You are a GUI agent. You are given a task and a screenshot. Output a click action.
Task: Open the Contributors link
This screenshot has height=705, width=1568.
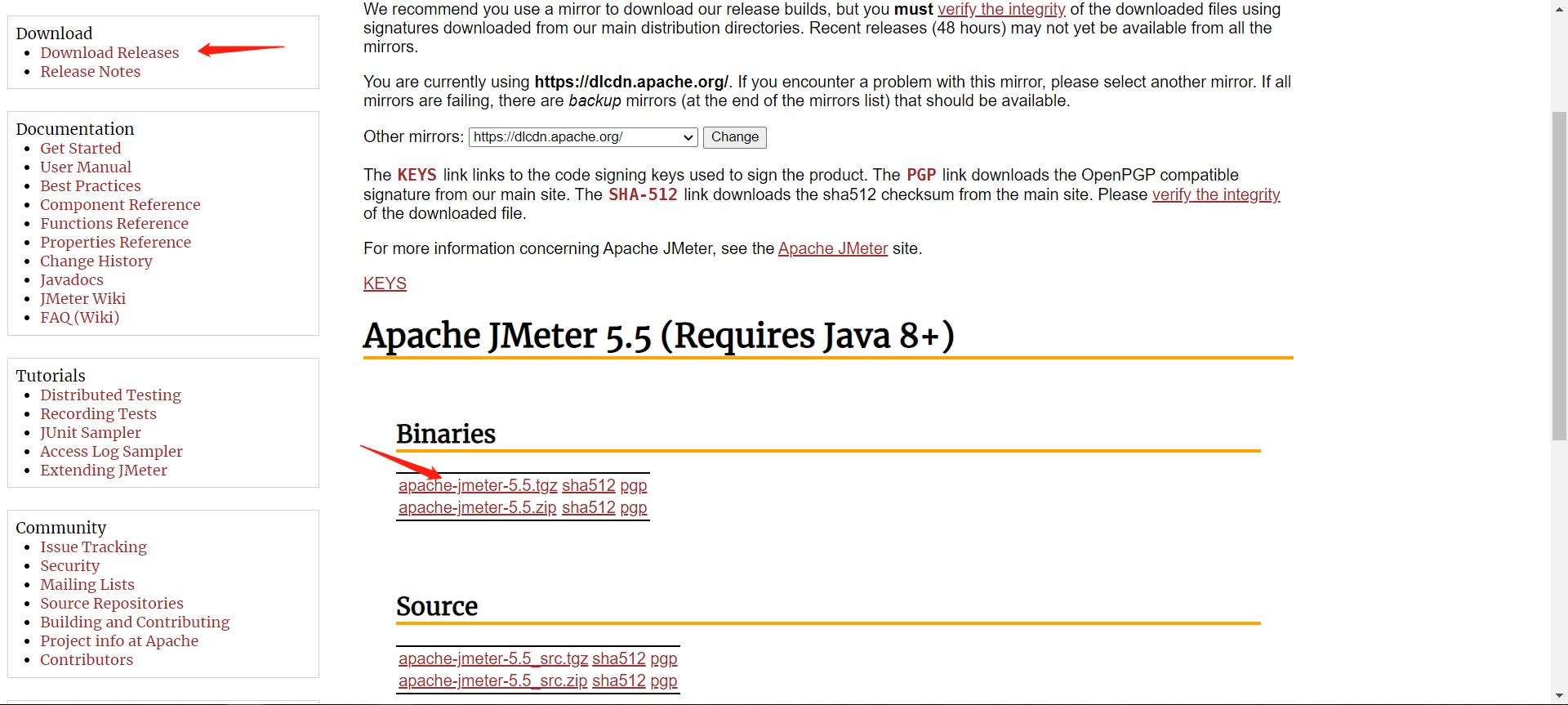[x=87, y=660]
